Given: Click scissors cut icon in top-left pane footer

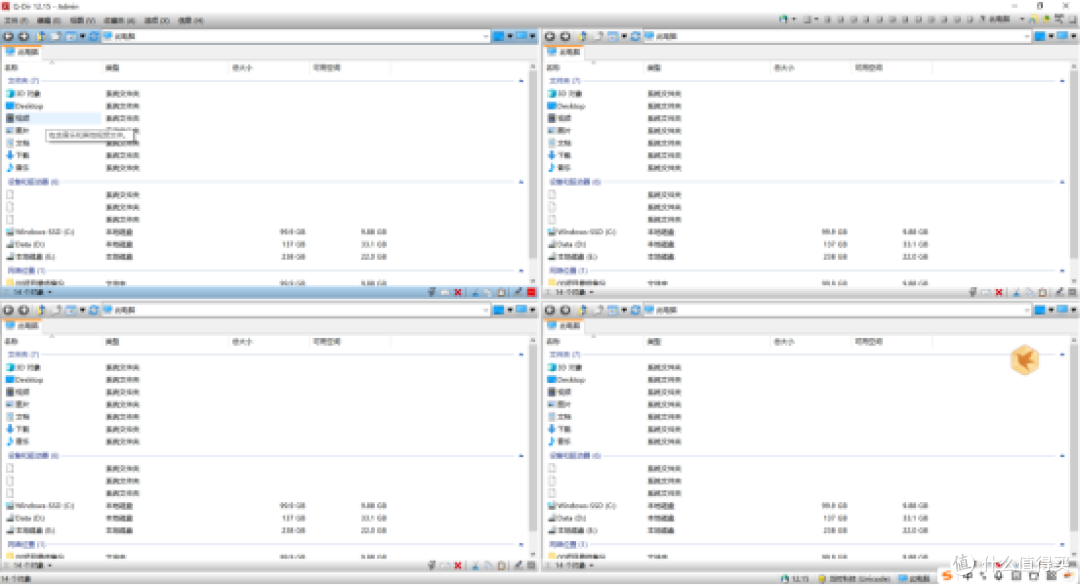Looking at the screenshot, I should click(475, 293).
